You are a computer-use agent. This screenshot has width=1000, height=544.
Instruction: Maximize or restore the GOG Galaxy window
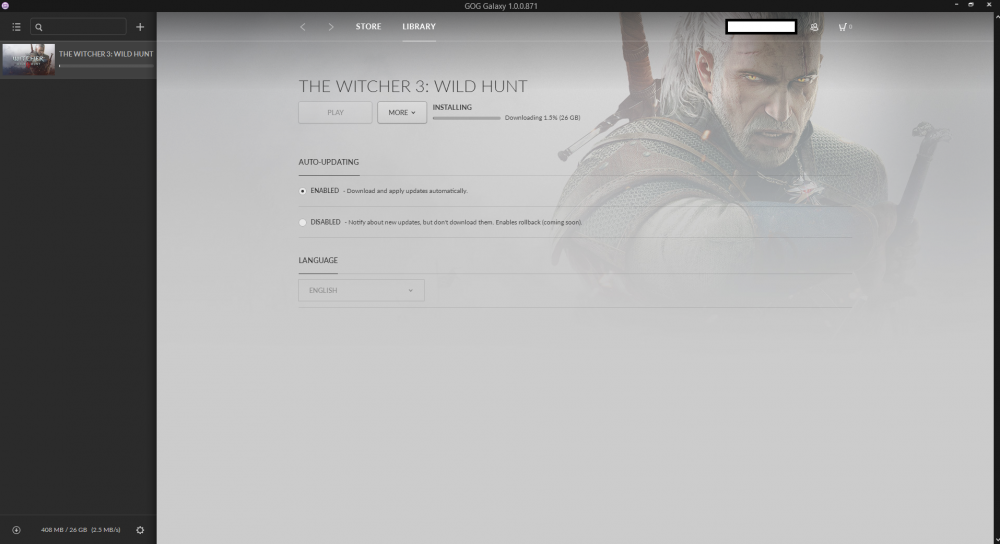click(x=971, y=5)
